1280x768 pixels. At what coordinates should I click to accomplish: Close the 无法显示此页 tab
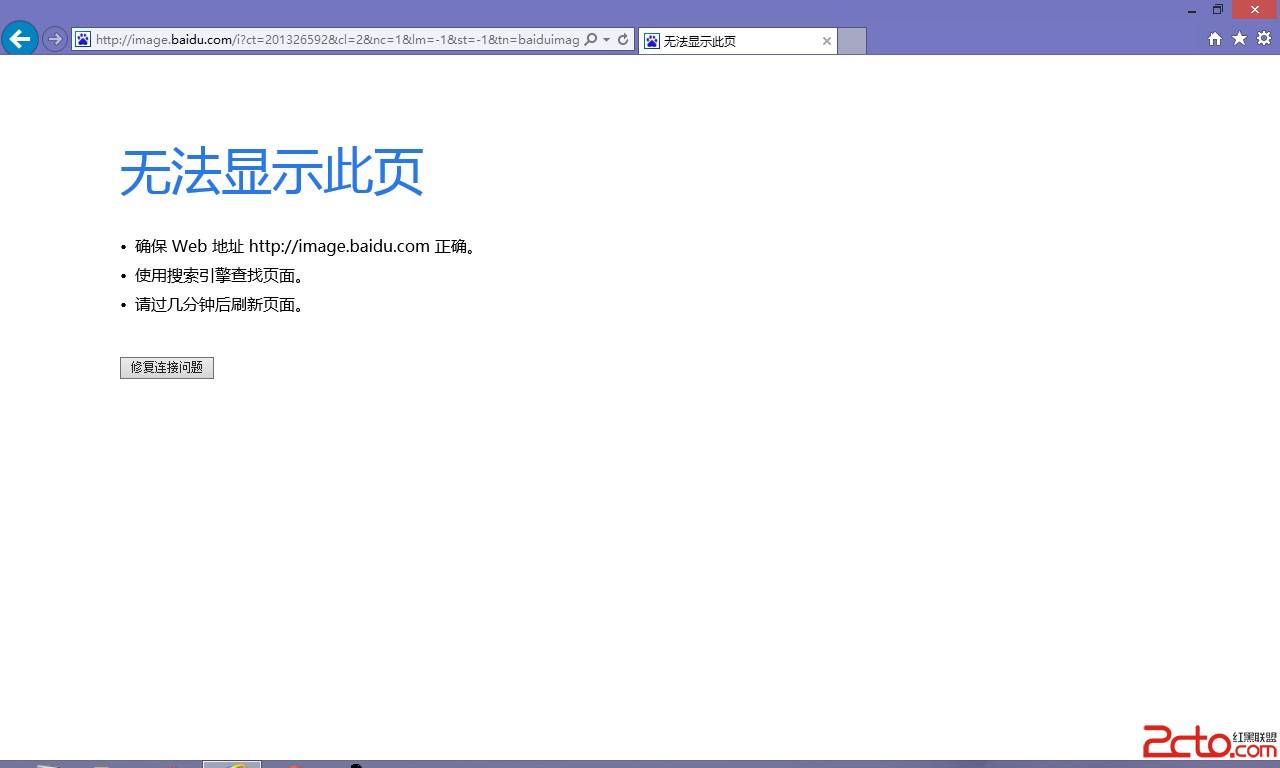click(x=826, y=41)
